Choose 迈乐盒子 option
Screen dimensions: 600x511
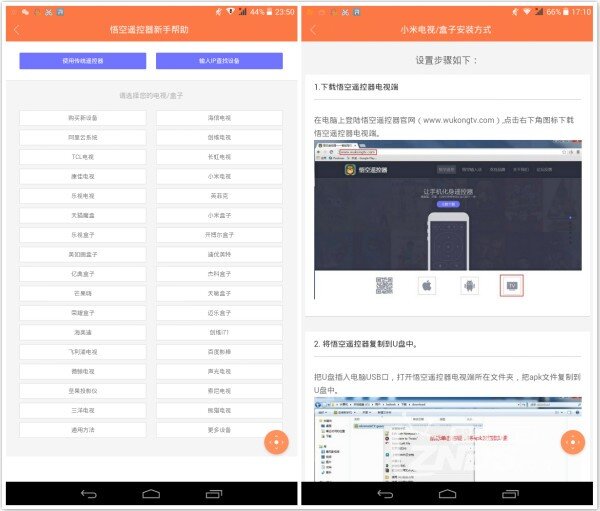[219, 313]
